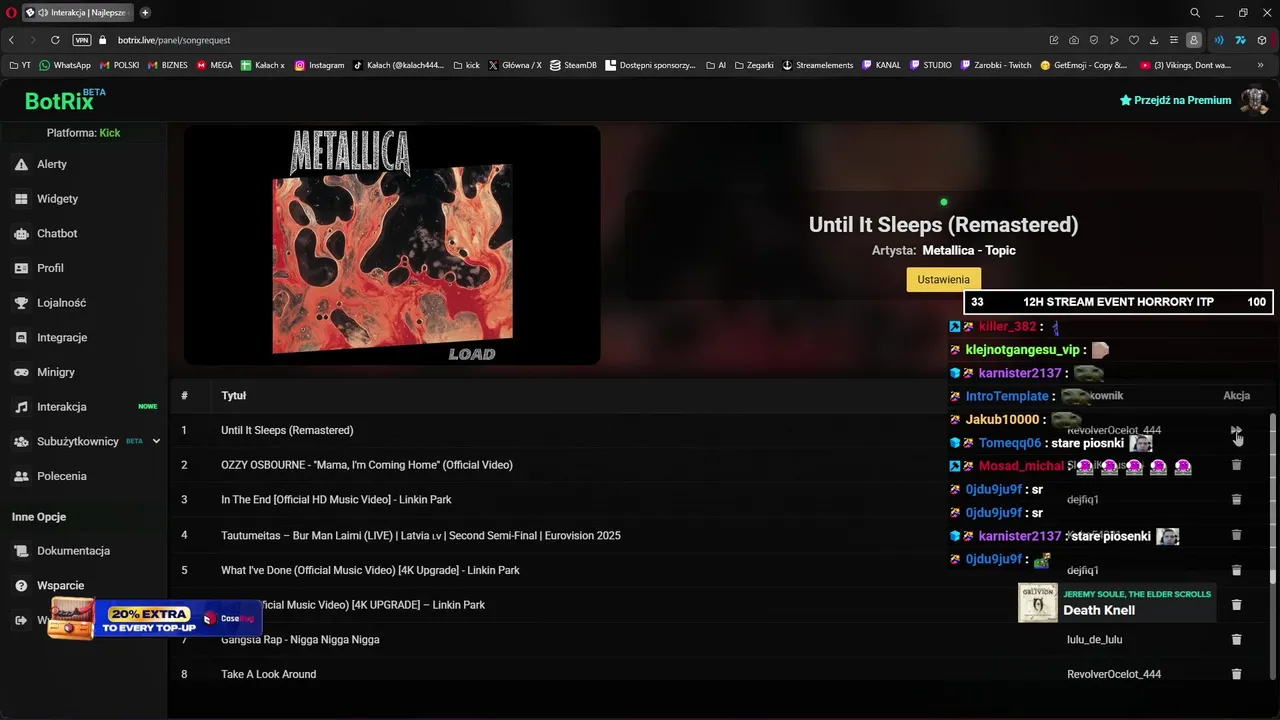Delete the sixth song in the queue
This screenshot has width=1280, height=720.
(1236, 605)
